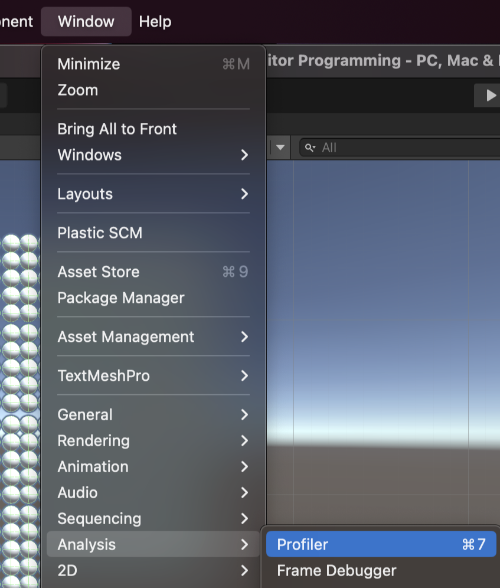This screenshot has width=500, height=588.
Task: Expand the Layouts submenu
Action: coord(153,194)
